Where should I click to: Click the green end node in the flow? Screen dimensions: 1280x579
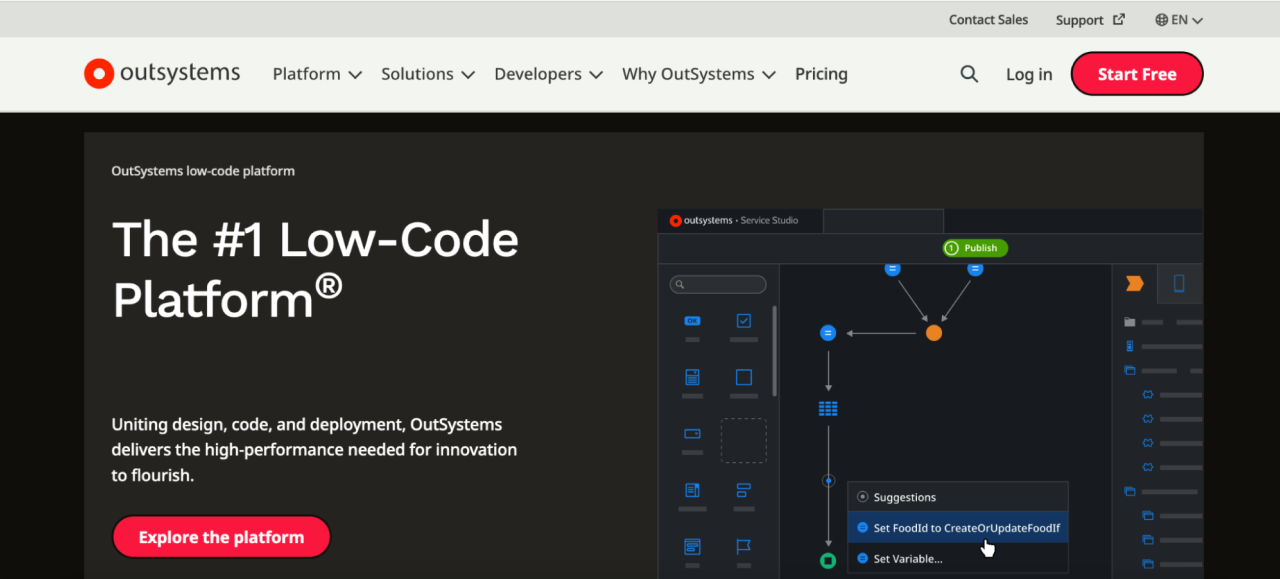point(827,562)
